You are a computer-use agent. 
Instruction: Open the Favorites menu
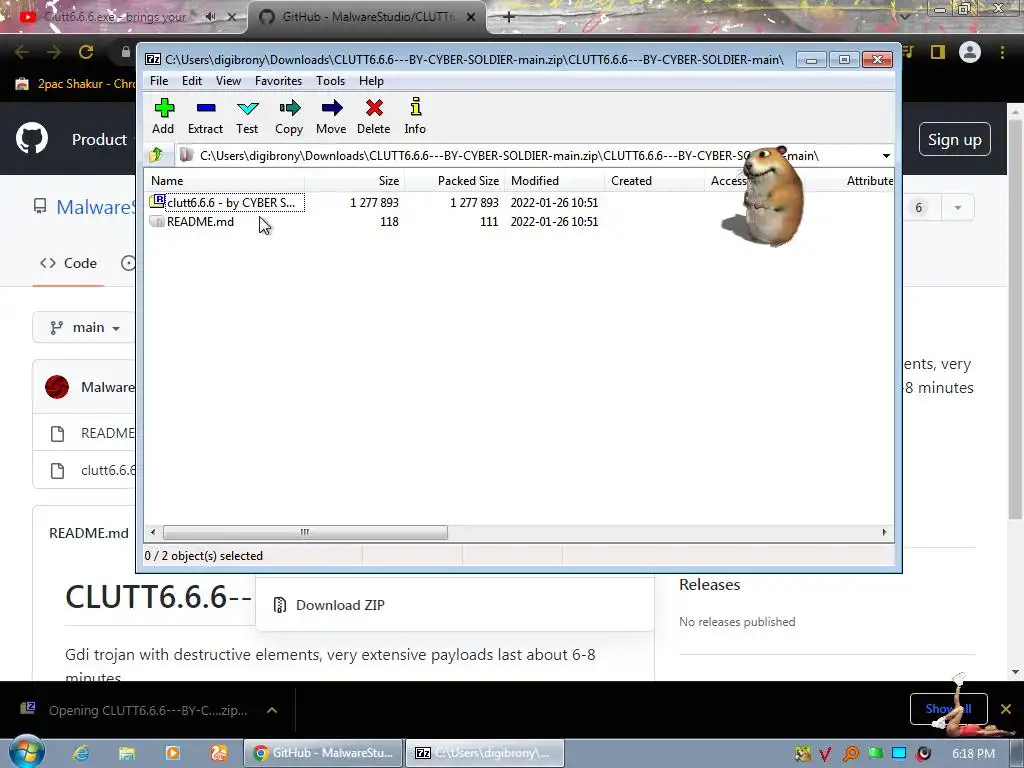[x=278, y=81]
